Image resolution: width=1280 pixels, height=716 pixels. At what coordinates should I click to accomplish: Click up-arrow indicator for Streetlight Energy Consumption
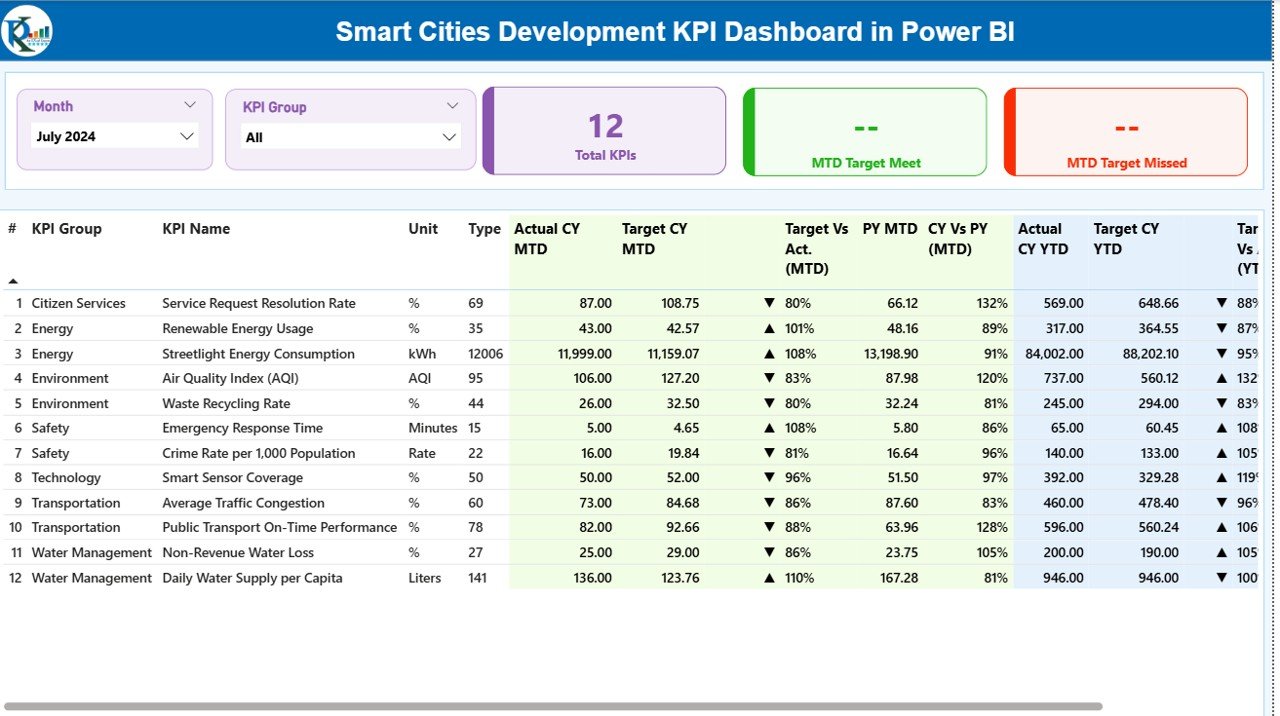(768, 353)
